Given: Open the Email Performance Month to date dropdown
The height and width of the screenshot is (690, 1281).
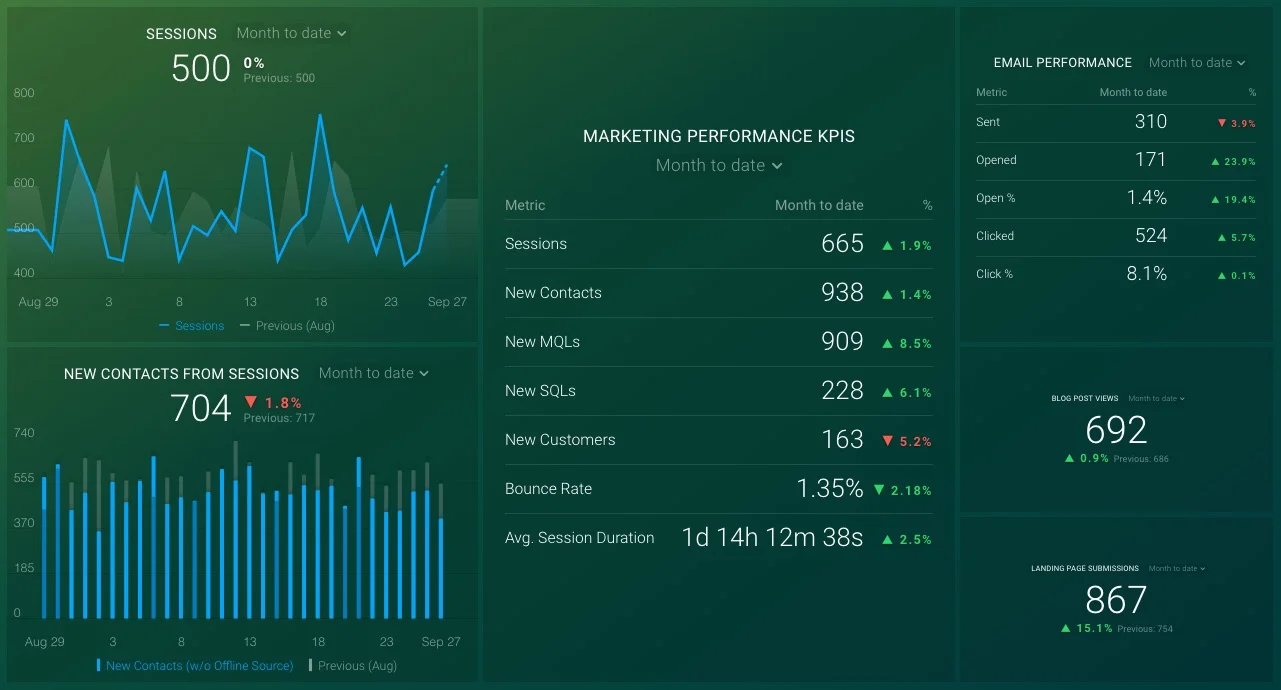Looking at the screenshot, I should pyautogui.click(x=1196, y=62).
